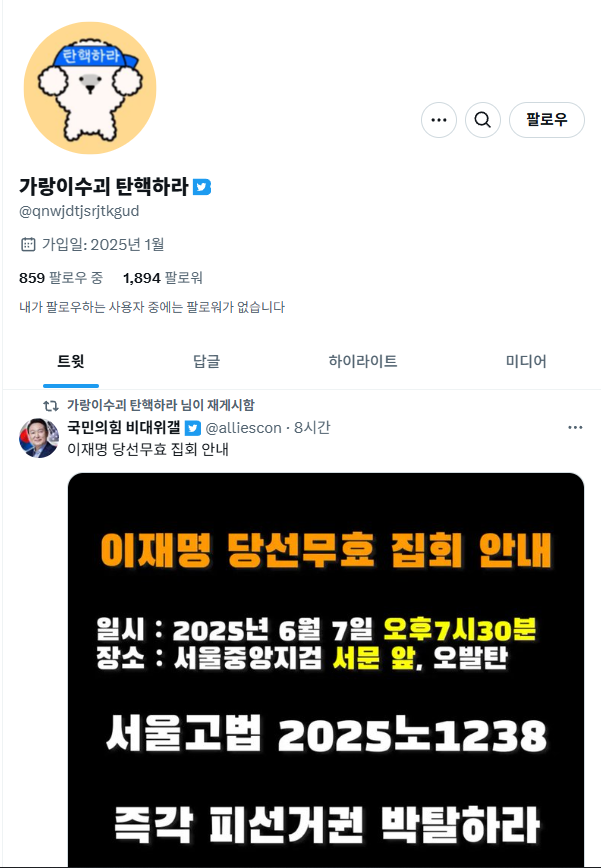The height and width of the screenshot is (868, 601).
Task: Click the verified badge beside 국민의힘 비대위갤
Action: (193, 428)
